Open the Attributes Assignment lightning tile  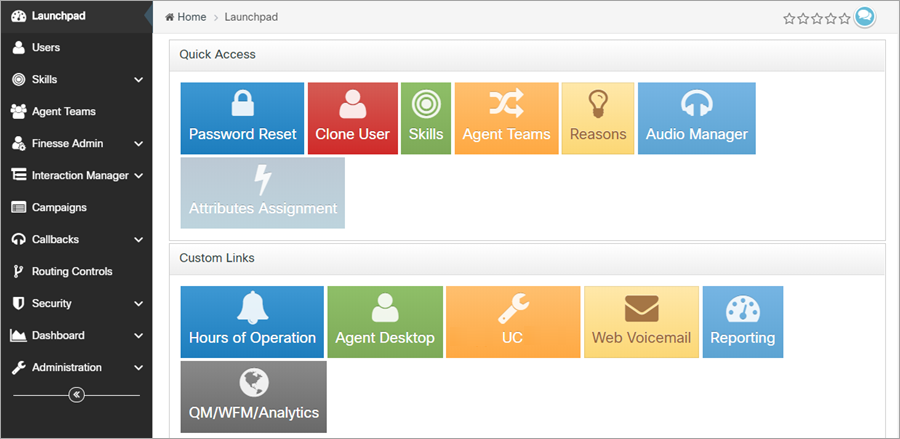[263, 193]
